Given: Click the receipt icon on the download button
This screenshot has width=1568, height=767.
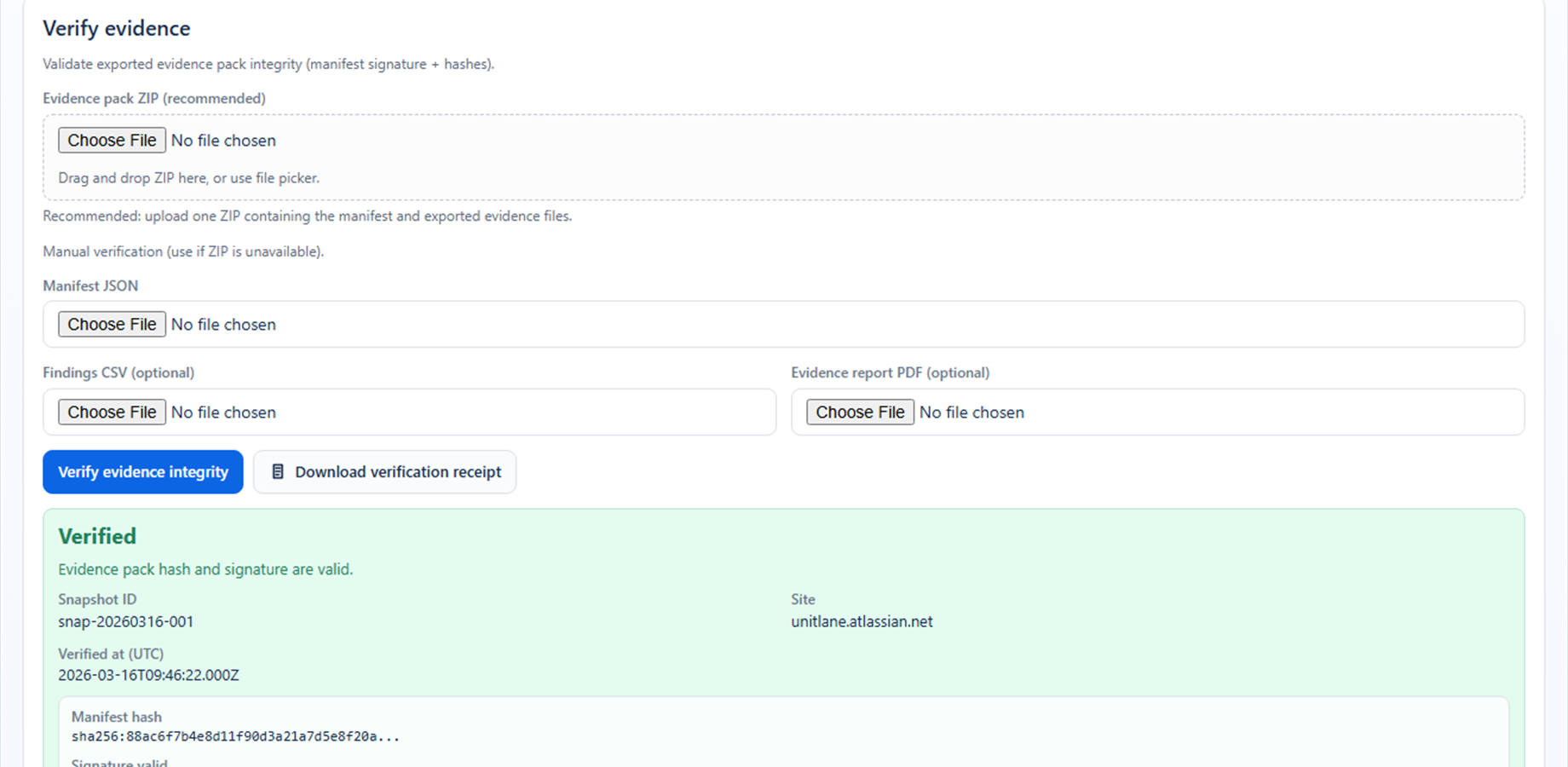Looking at the screenshot, I should point(277,471).
